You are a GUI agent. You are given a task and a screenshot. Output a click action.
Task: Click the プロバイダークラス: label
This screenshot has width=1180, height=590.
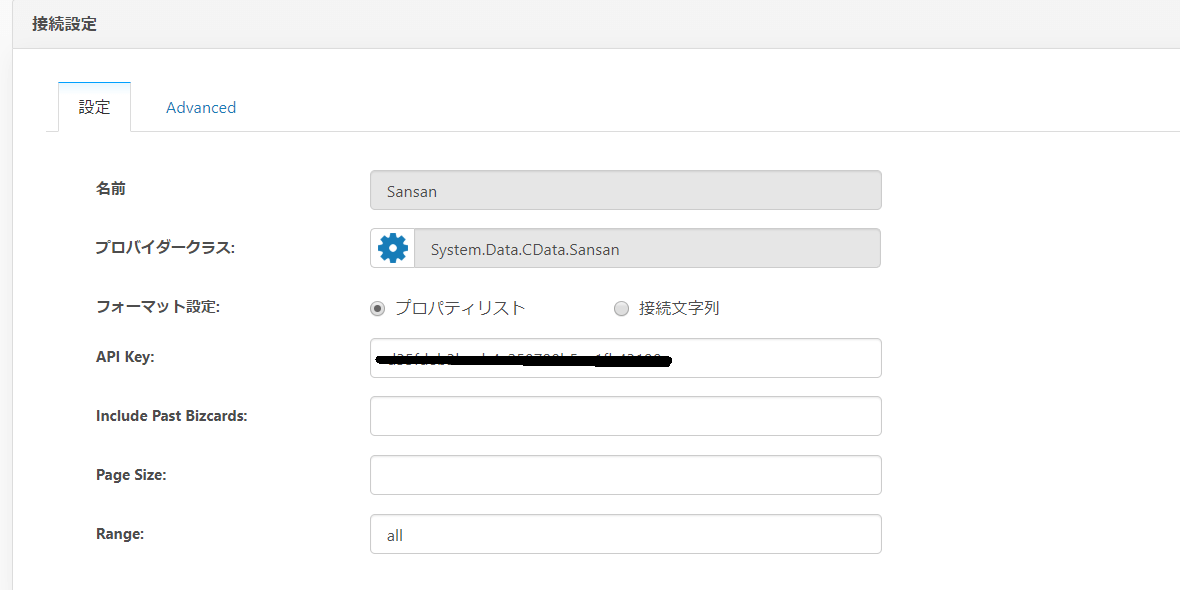[166, 247]
